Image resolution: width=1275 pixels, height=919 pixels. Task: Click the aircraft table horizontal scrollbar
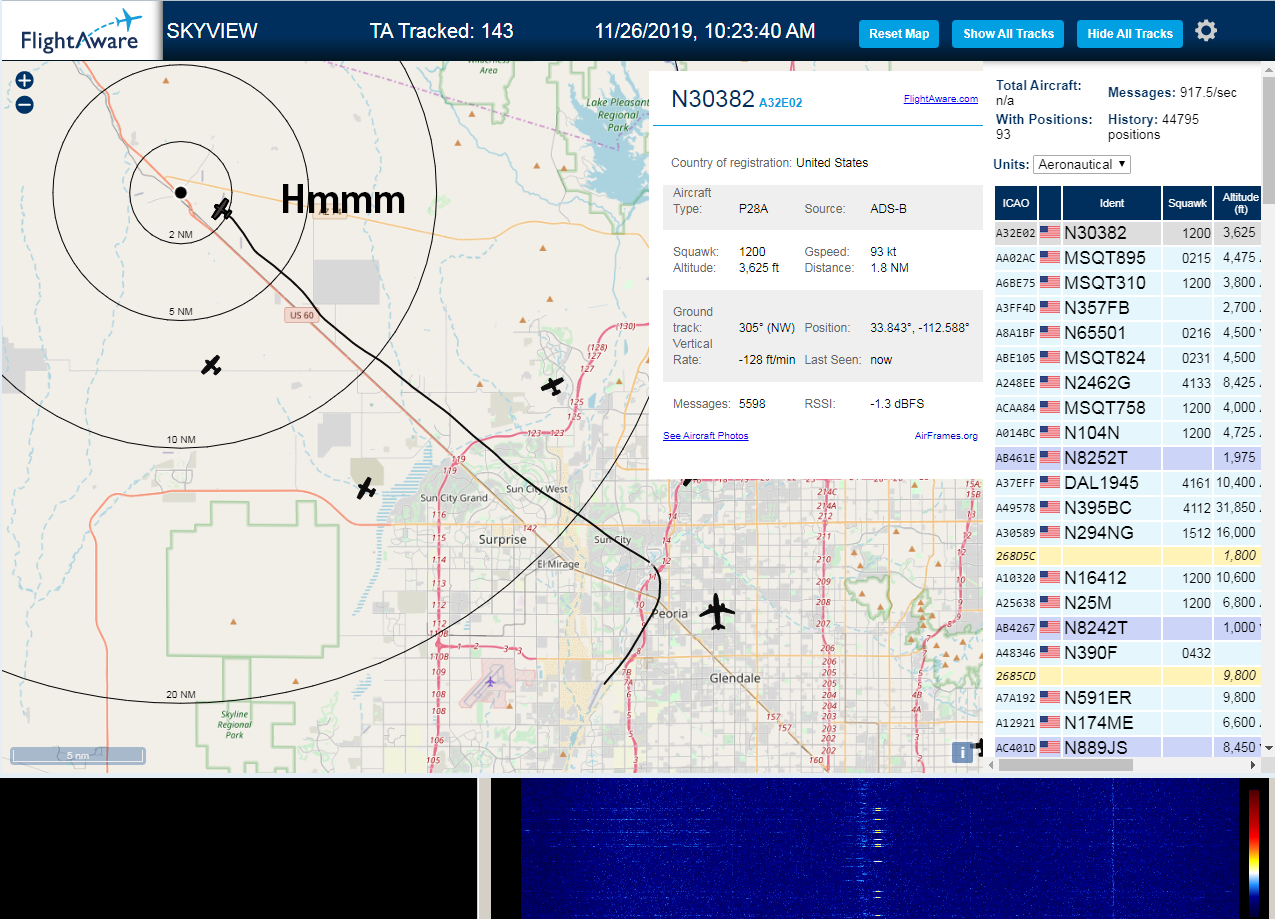pyautogui.click(x=1065, y=765)
